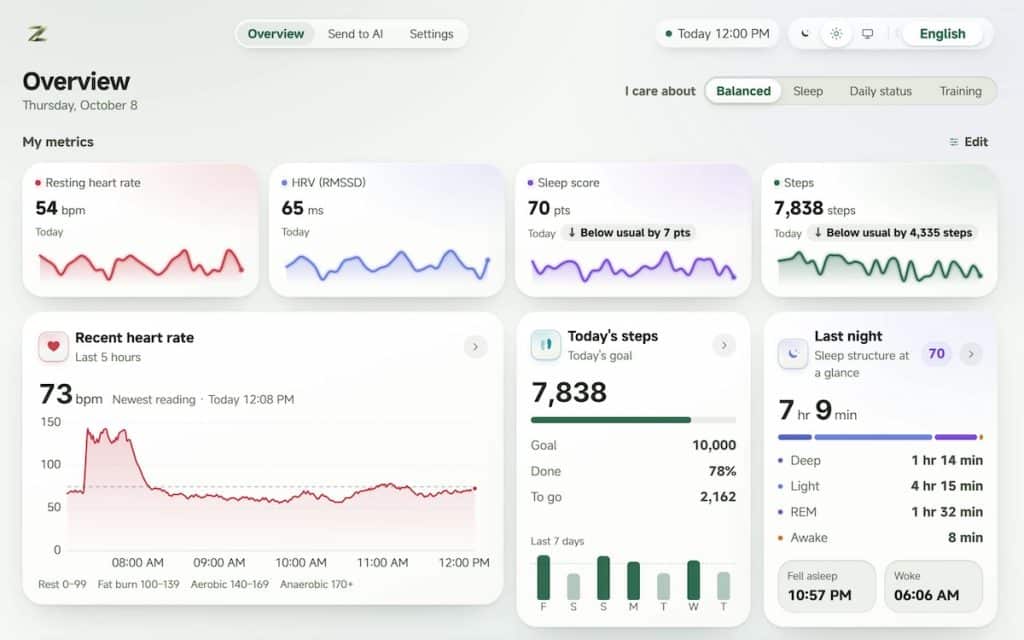Open the Settings tab

coord(431,34)
